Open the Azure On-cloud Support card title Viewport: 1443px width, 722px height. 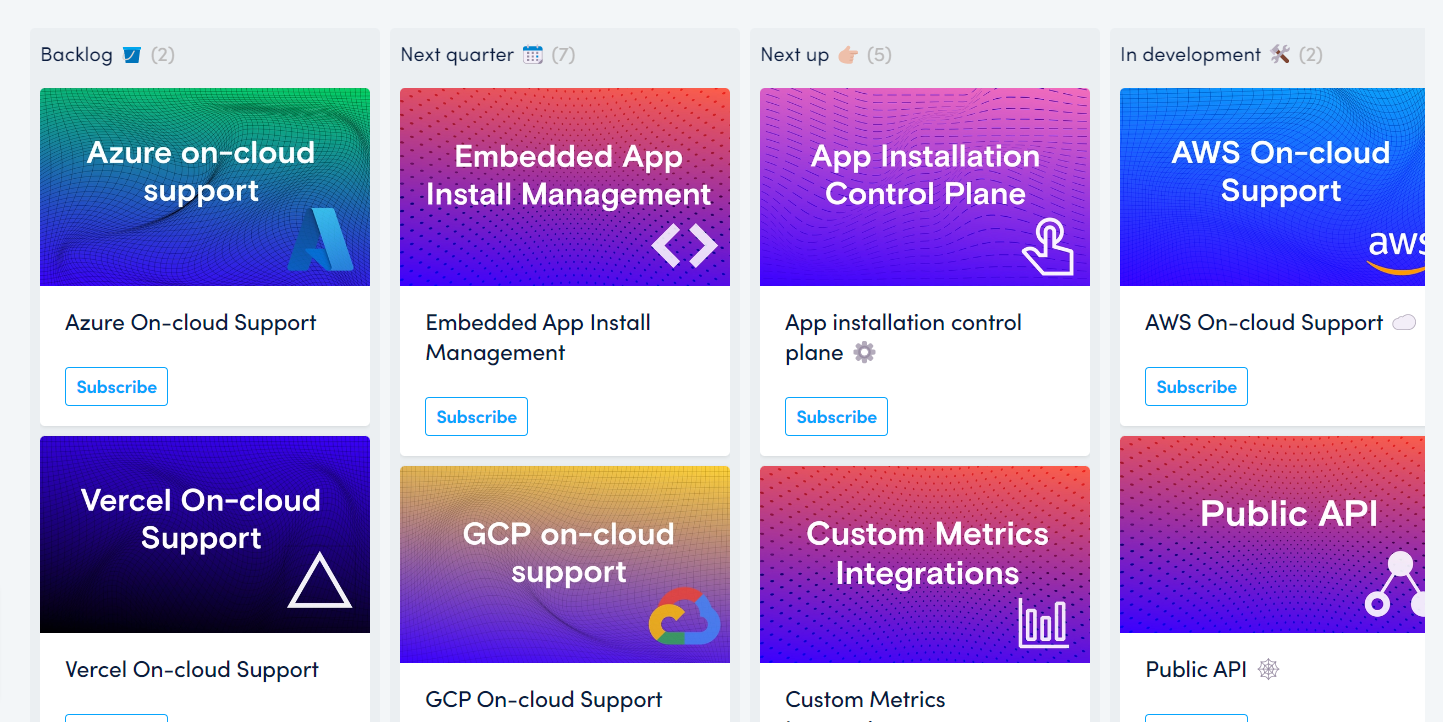[x=190, y=322]
